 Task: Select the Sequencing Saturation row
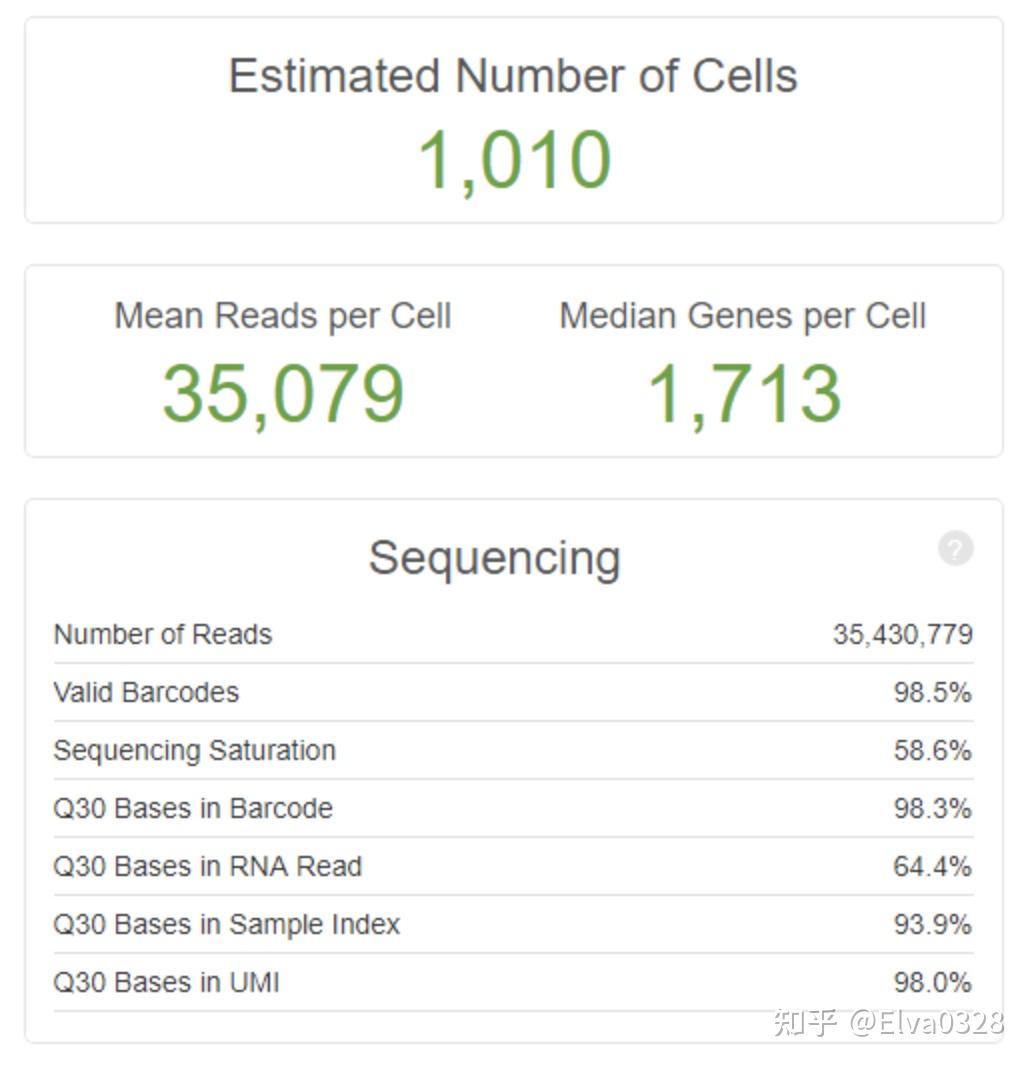click(194, 750)
